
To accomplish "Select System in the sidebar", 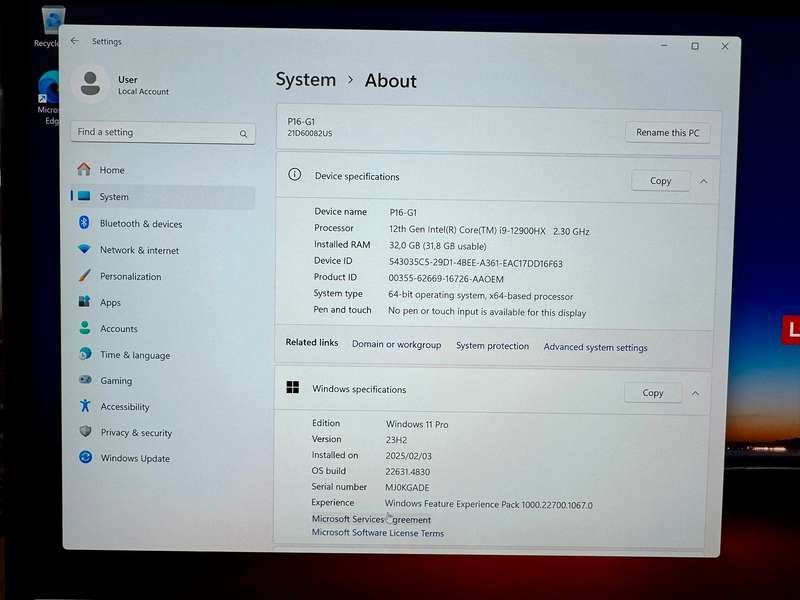I will click(163, 196).
